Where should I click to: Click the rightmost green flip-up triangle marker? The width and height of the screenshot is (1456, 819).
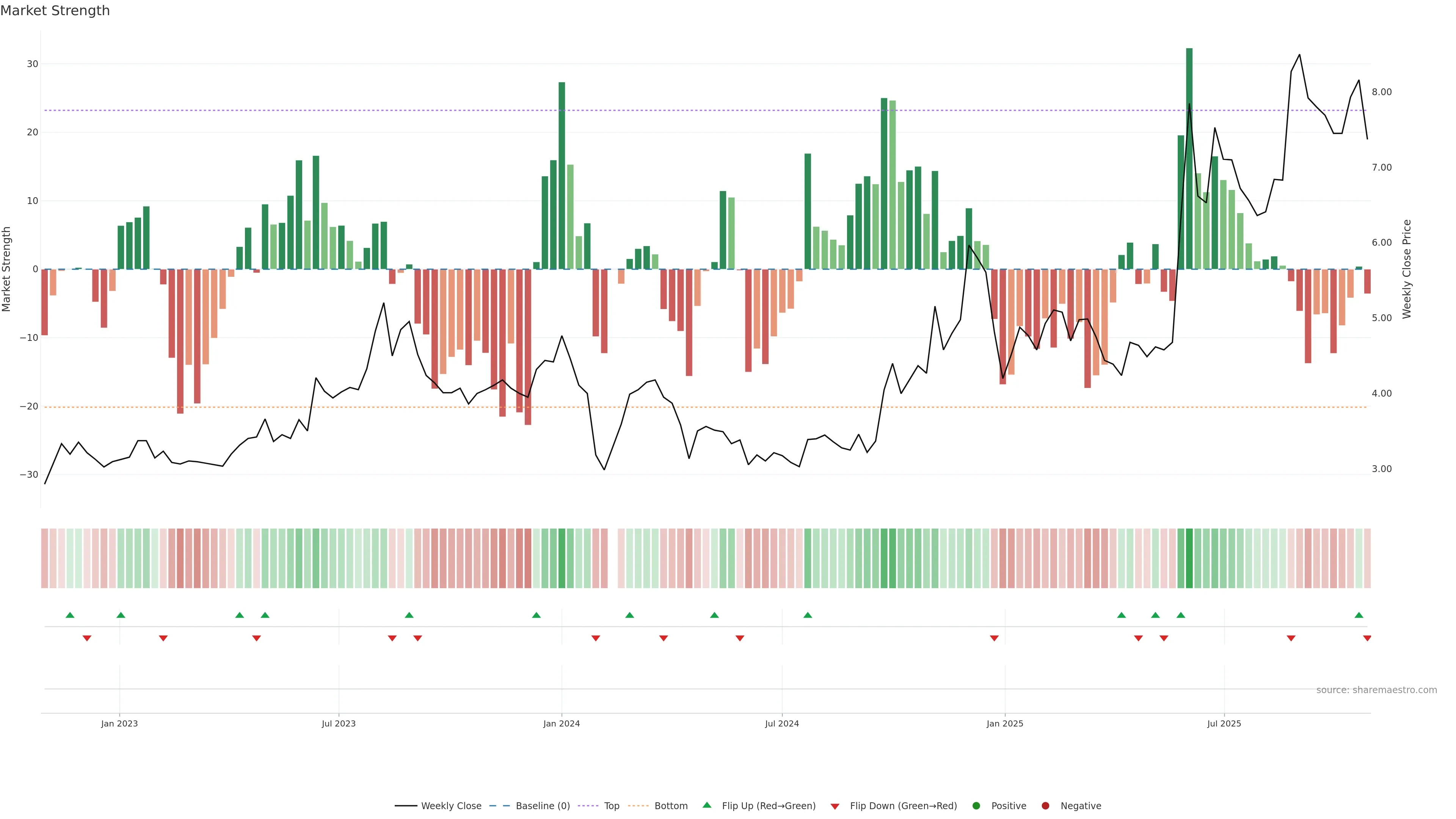tap(1359, 615)
